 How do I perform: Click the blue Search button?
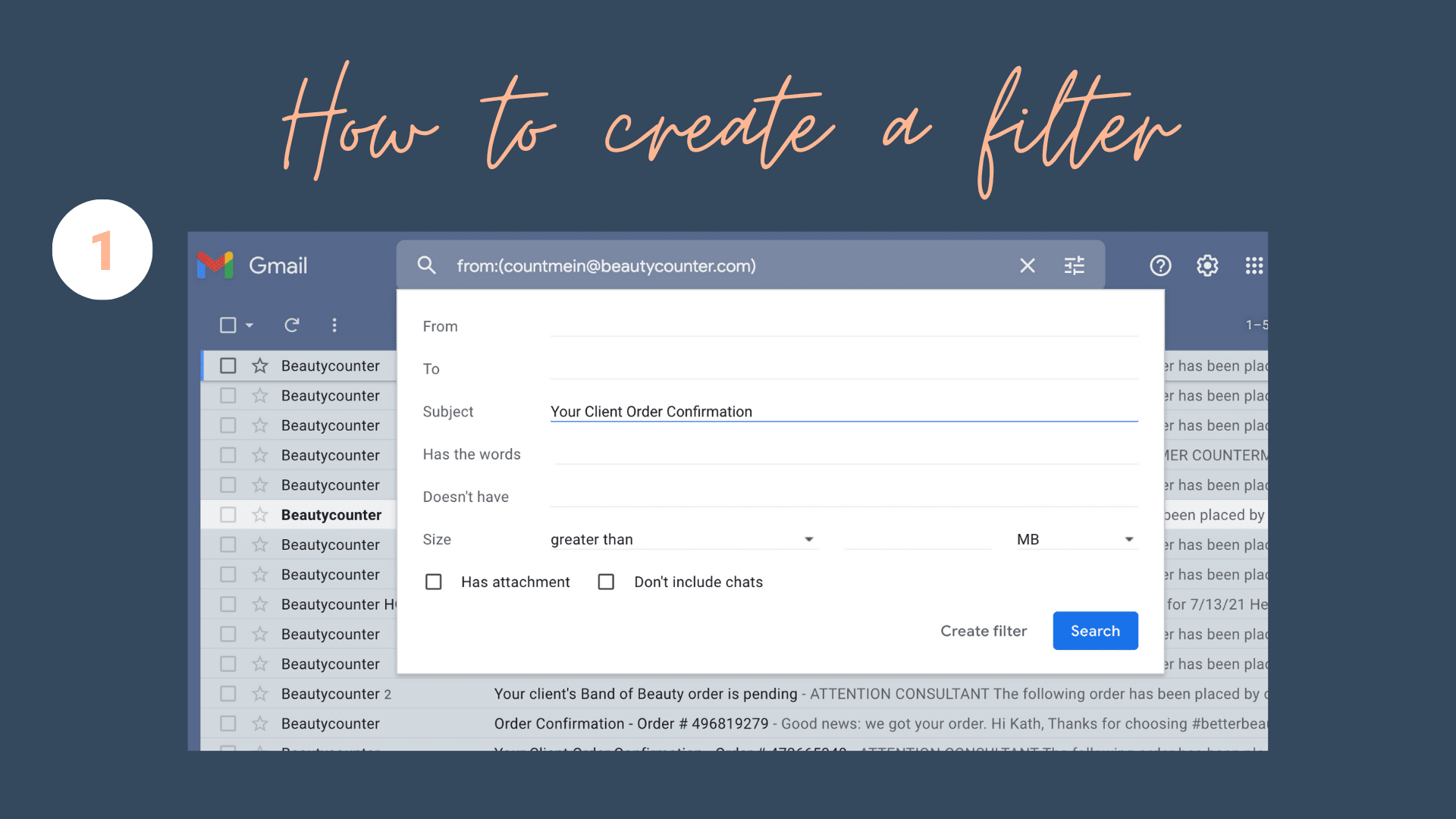click(x=1095, y=631)
